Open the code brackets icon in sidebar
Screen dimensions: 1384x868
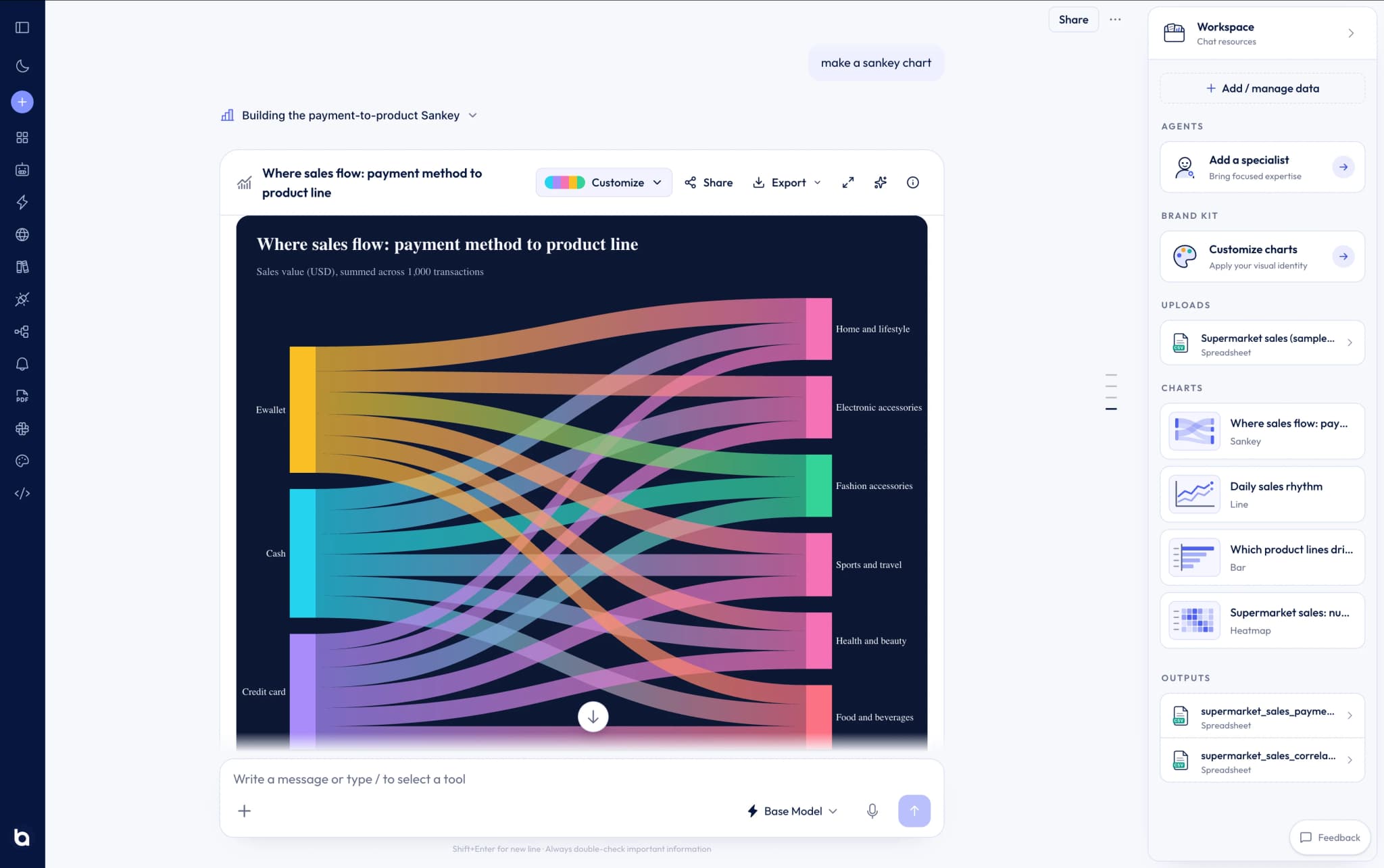[22, 494]
